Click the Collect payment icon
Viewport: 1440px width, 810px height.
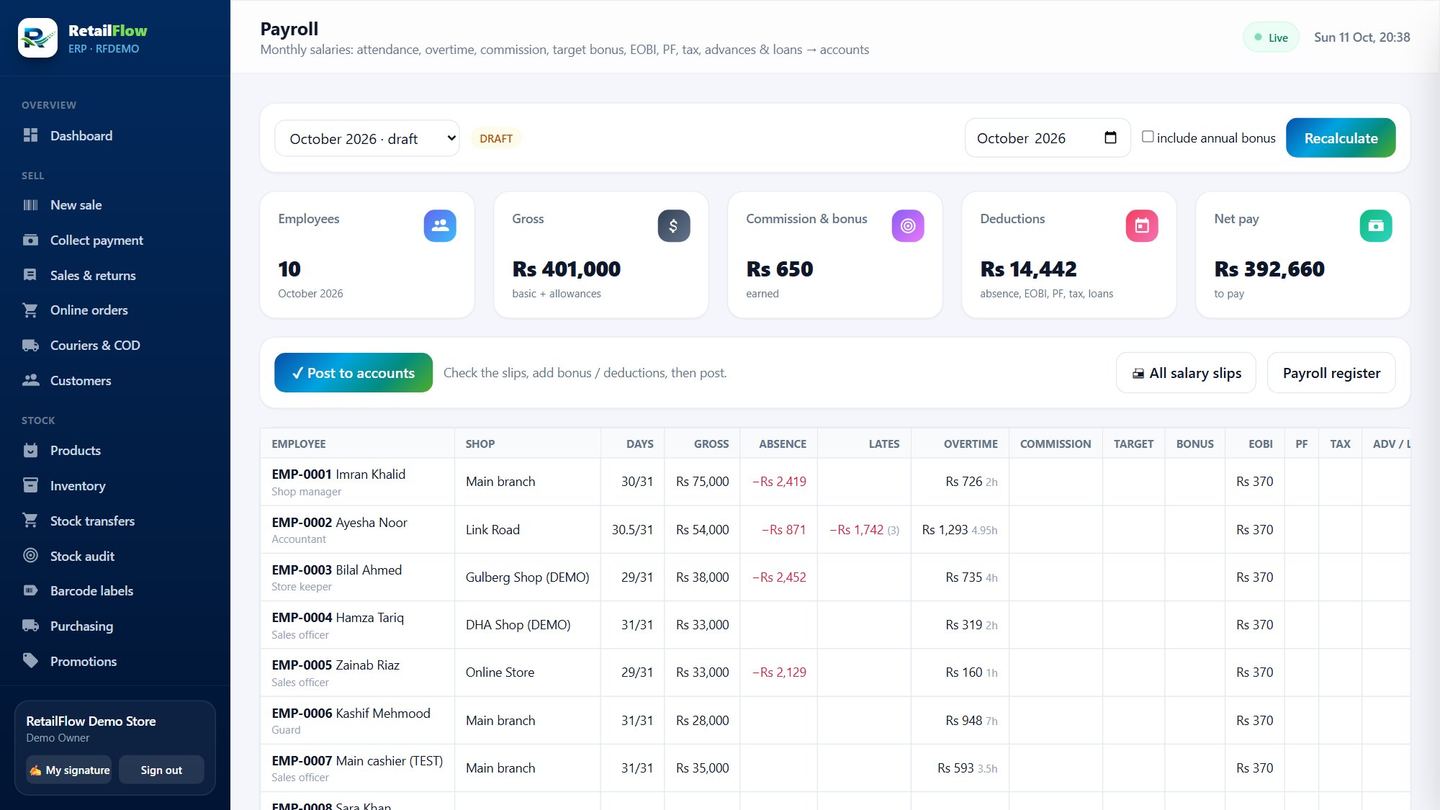pos(31,240)
